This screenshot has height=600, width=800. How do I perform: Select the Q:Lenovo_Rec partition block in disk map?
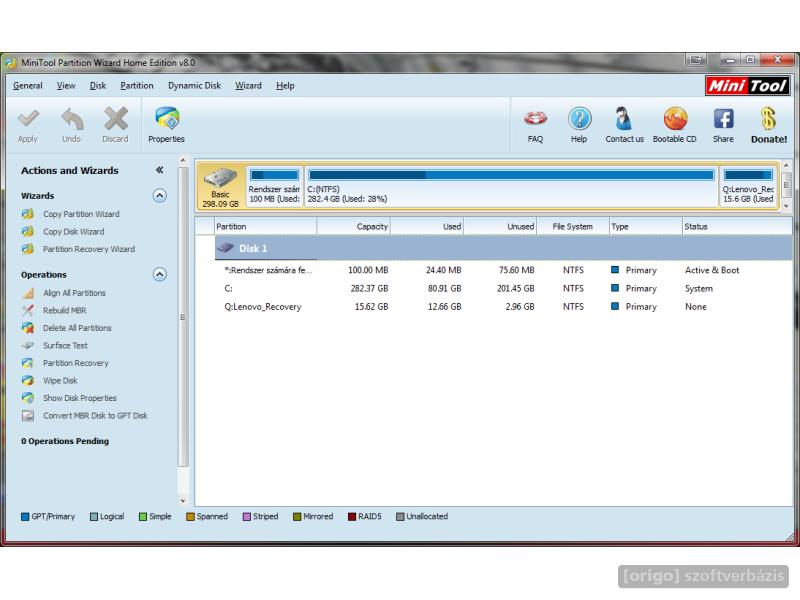tap(748, 186)
